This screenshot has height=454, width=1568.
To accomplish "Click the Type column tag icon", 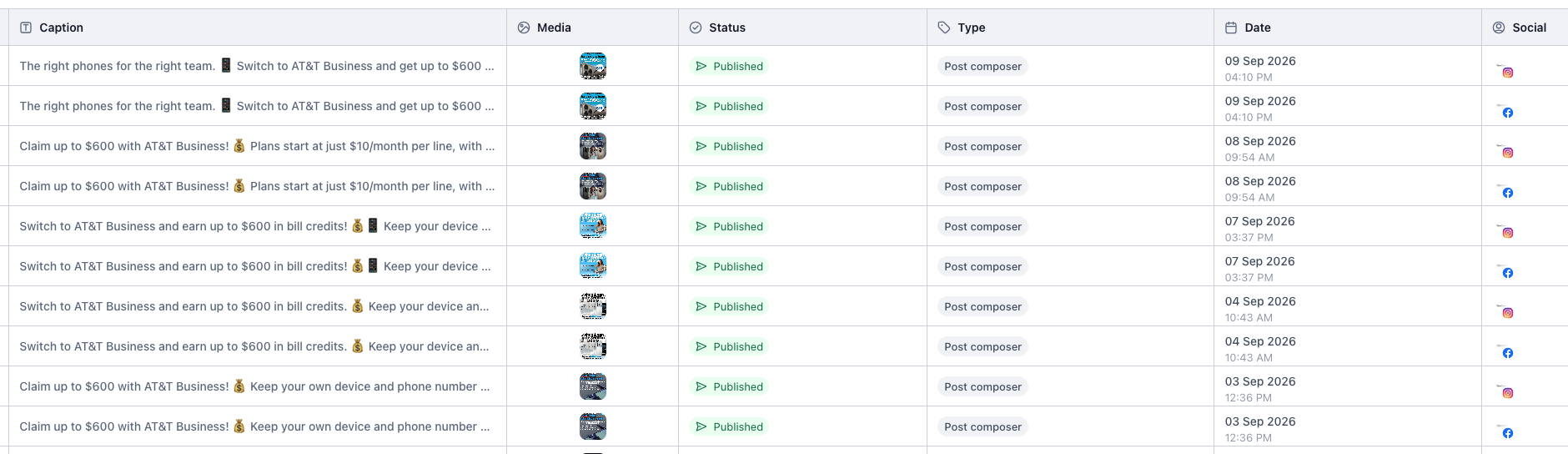I will [944, 28].
